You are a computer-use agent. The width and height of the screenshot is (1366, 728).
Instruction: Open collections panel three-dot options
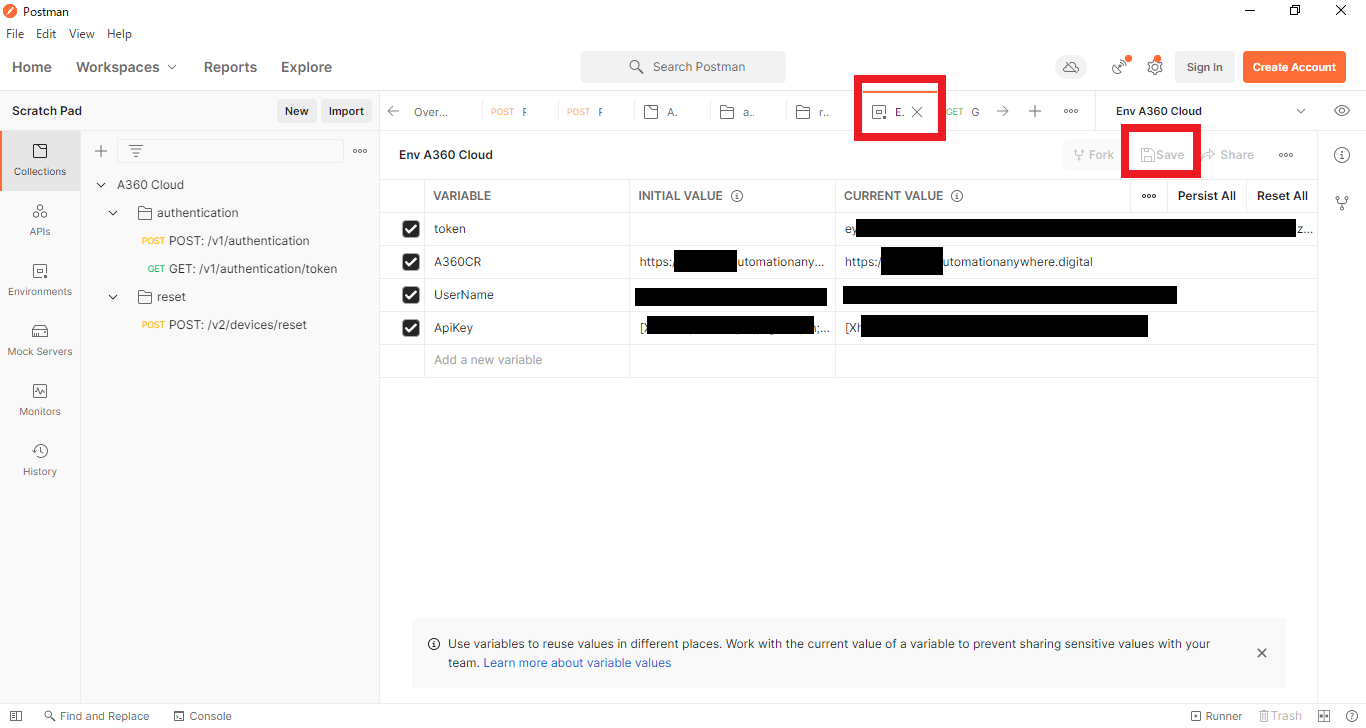360,151
